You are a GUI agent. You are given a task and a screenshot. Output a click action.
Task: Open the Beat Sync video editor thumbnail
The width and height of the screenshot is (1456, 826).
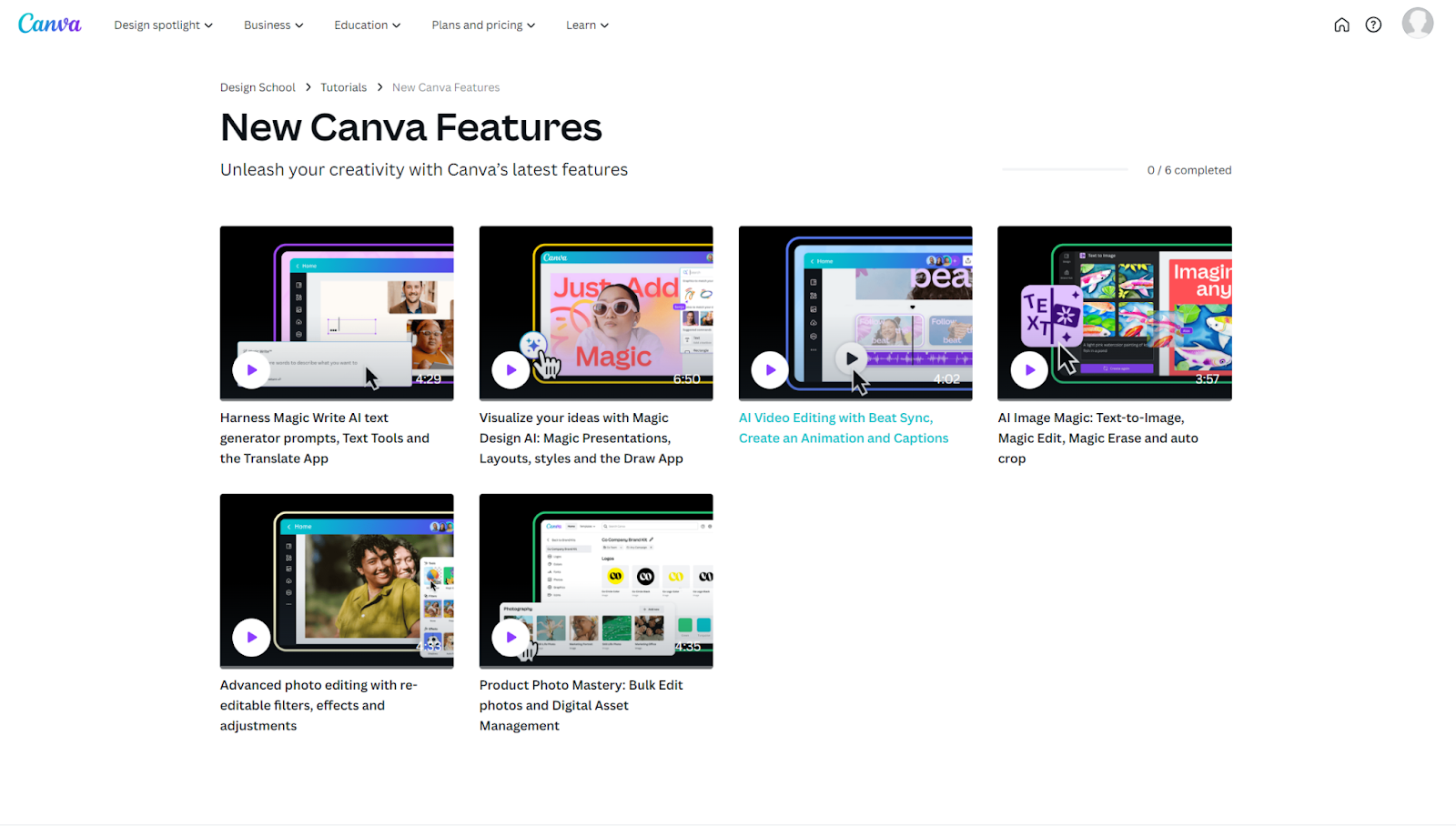[x=855, y=313]
